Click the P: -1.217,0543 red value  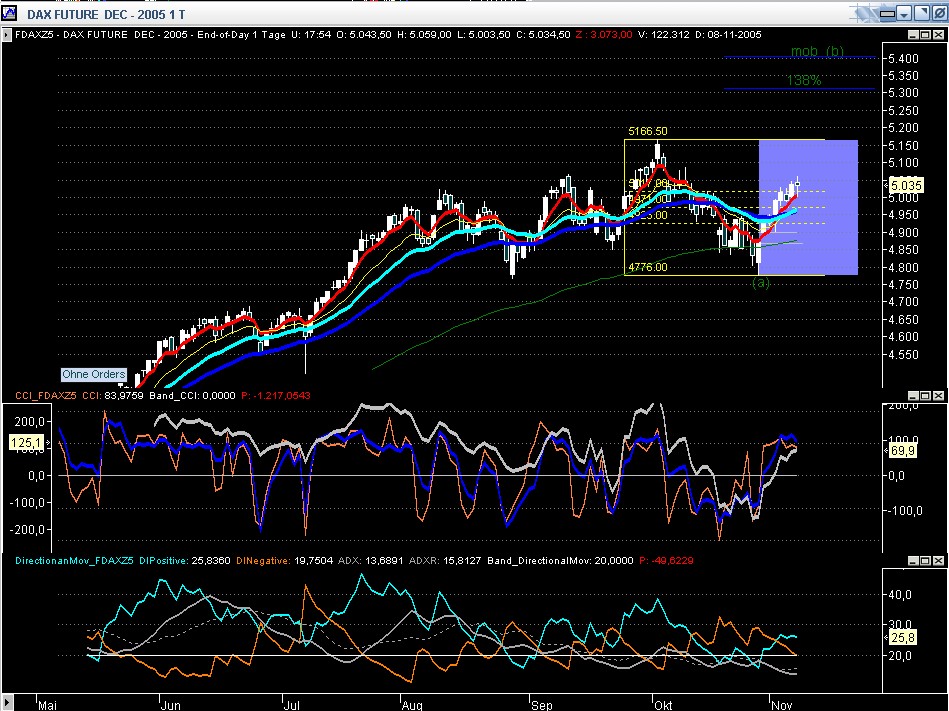[x=275, y=396]
